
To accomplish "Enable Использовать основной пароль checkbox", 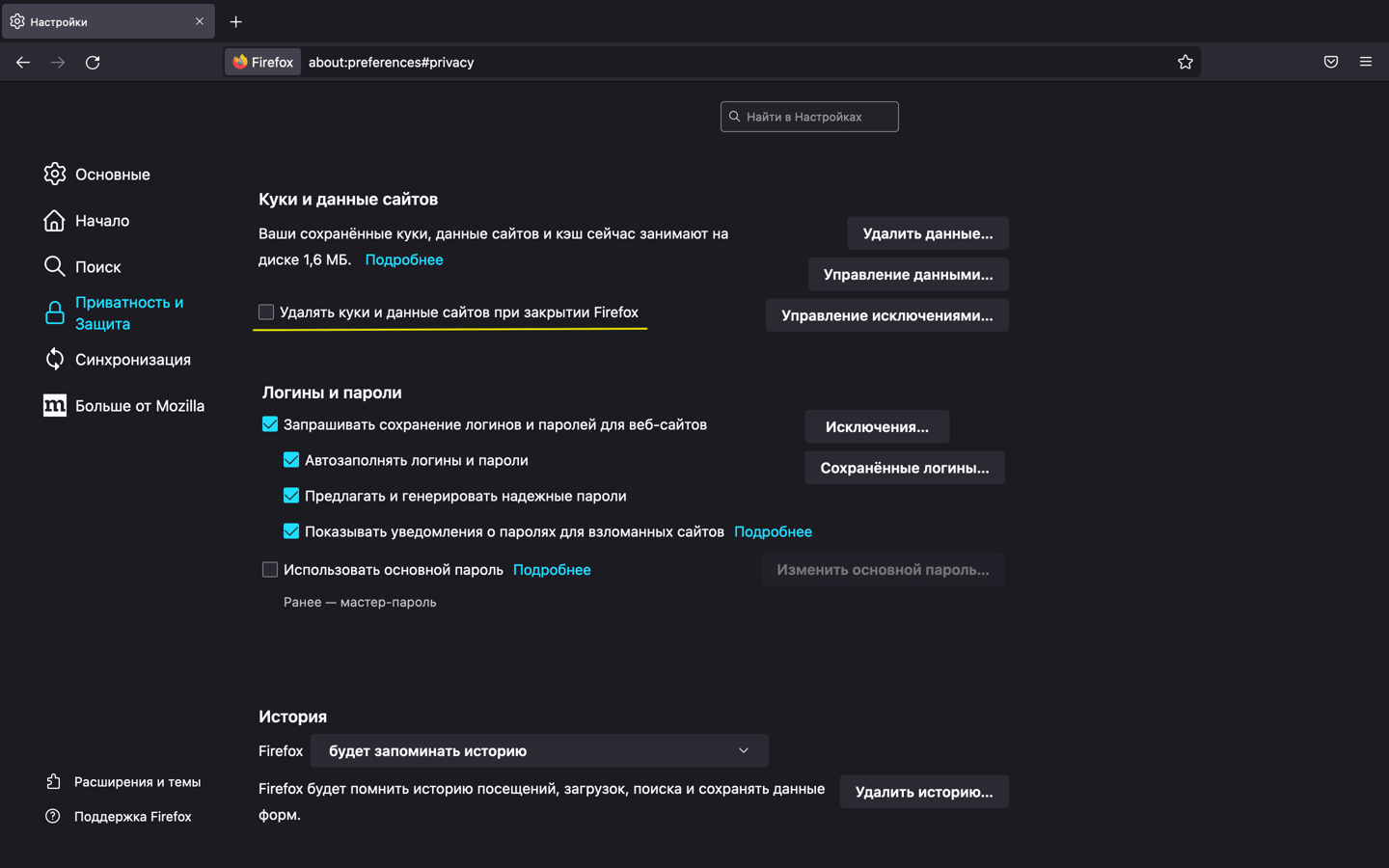I will [270, 570].
